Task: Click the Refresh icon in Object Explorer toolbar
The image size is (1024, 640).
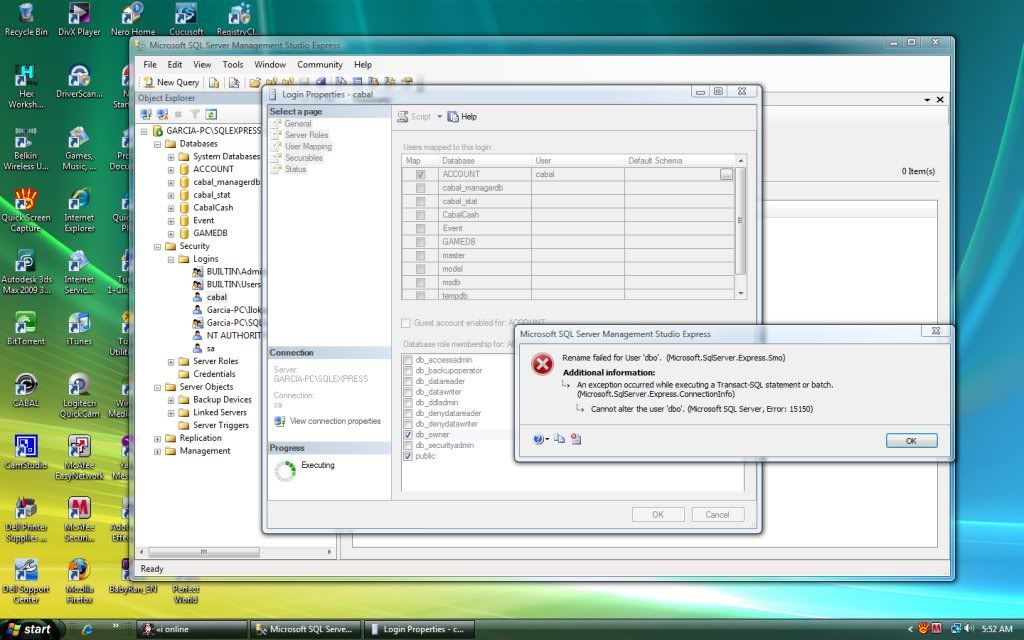Action: 211,114
